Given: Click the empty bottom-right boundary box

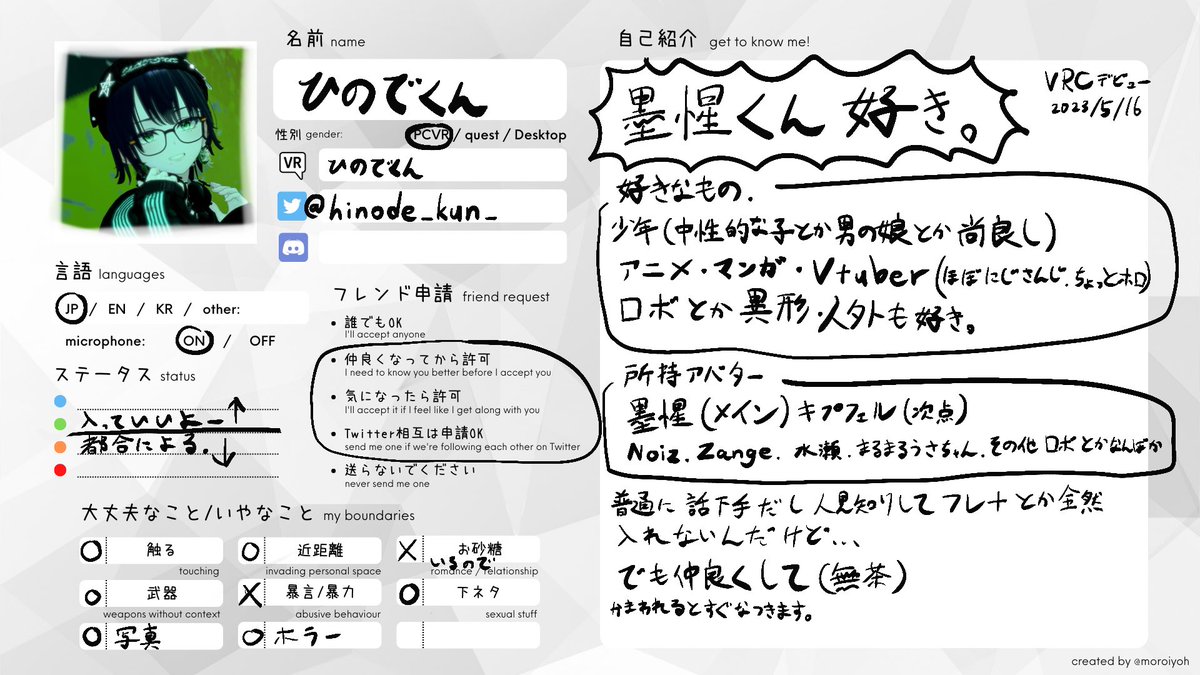Looking at the screenshot, I should pyautogui.click(x=468, y=635).
